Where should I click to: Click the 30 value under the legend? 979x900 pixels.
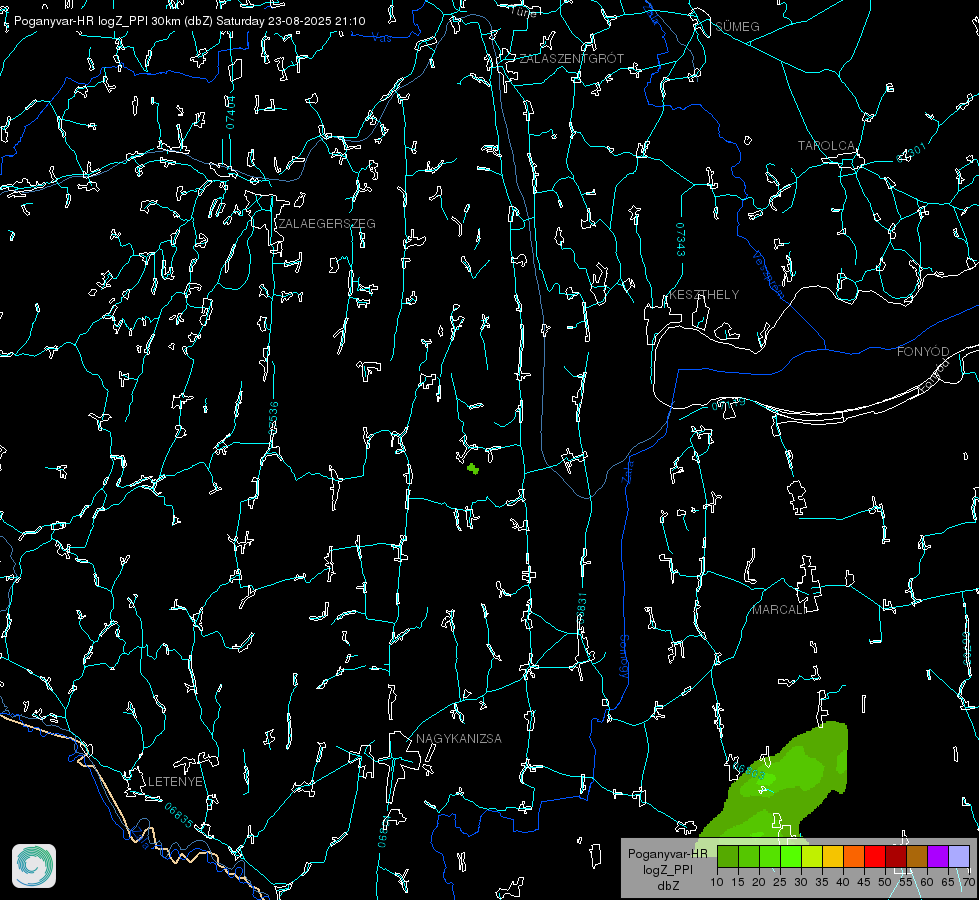coord(801,883)
